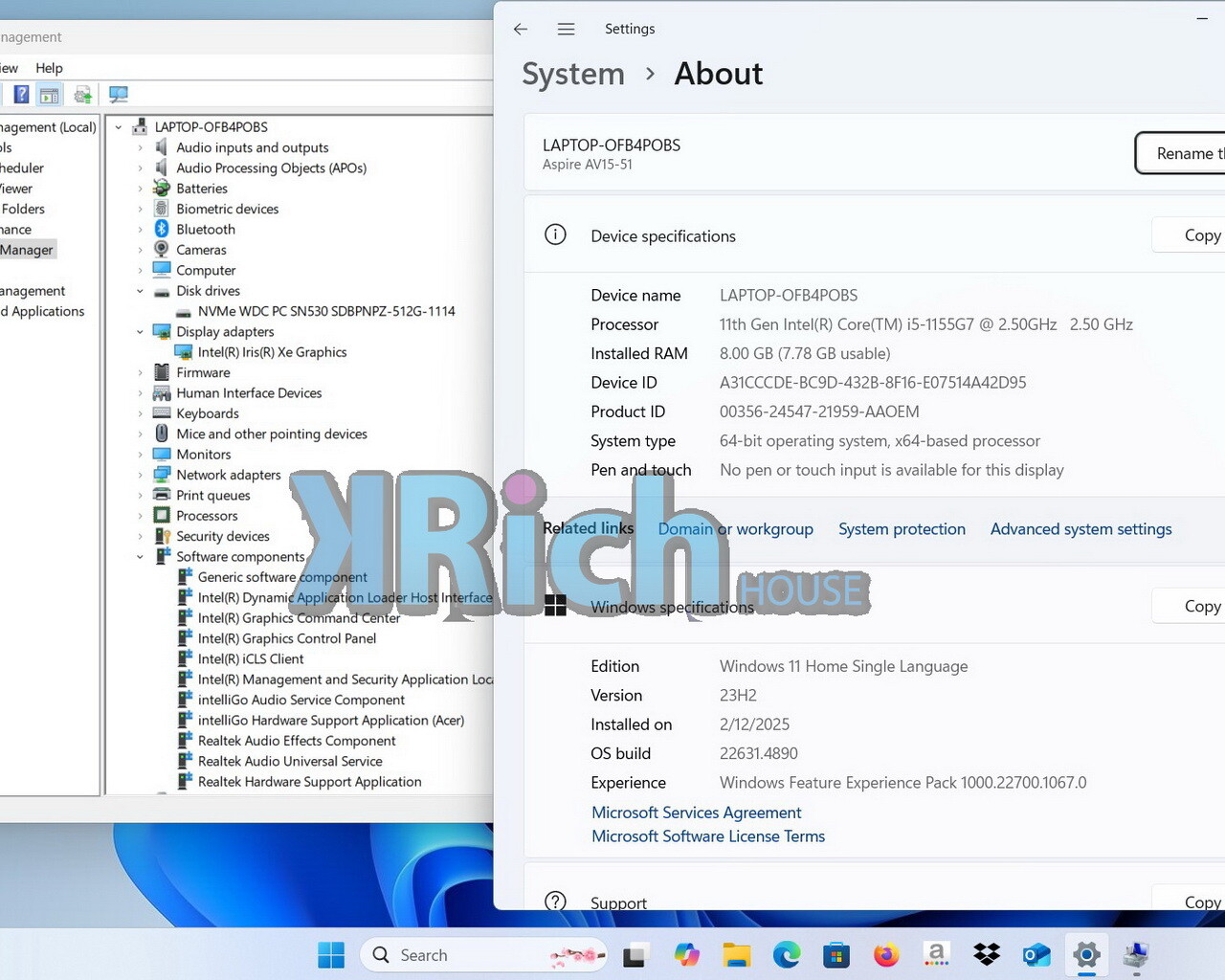Collapse the LAPTOP-OFB4POBS root node
Screen dimensions: 1225x980
pos(119,127)
